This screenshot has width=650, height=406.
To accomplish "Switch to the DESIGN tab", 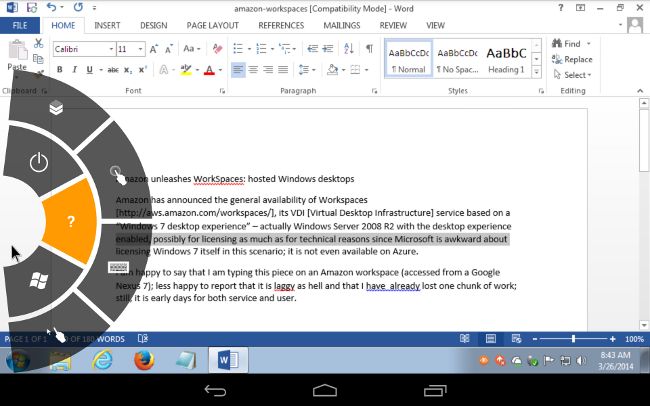I will coord(153,25).
